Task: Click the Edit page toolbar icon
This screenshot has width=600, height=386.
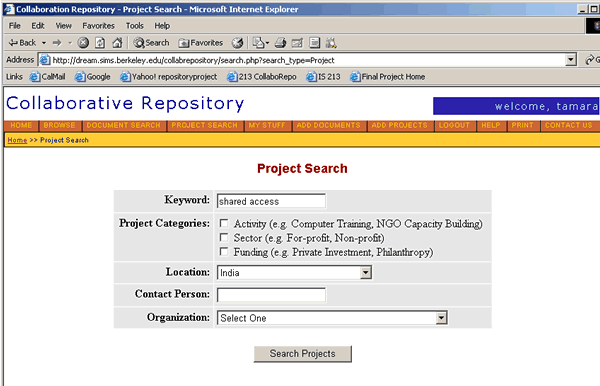Action: (297, 43)
